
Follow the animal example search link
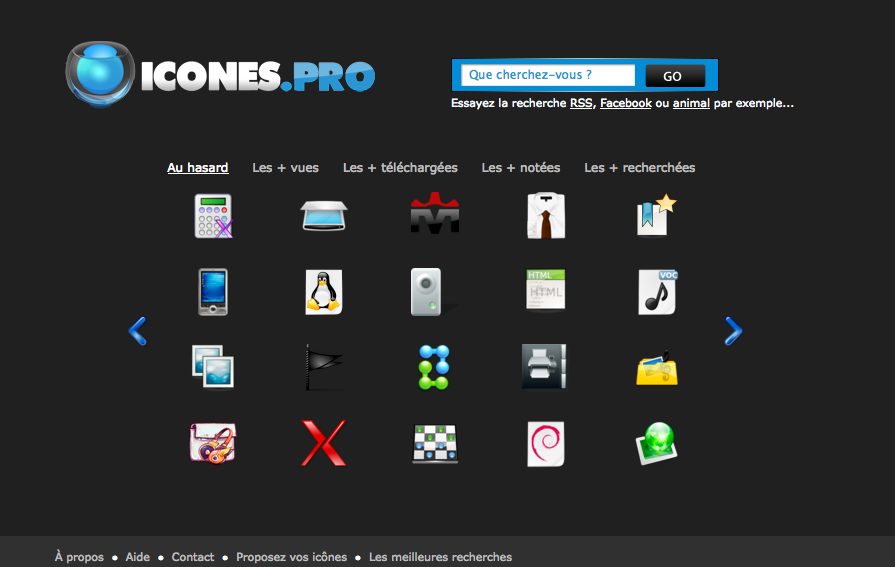point(691,103)
